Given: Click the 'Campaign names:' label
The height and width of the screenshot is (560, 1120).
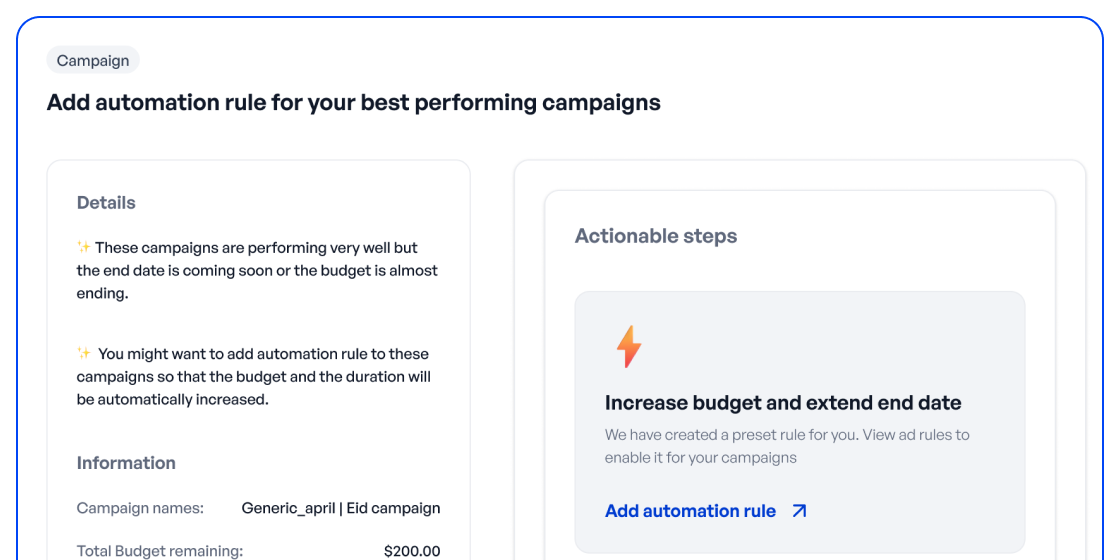Looking at the screenshot, I should coord(140,508).
